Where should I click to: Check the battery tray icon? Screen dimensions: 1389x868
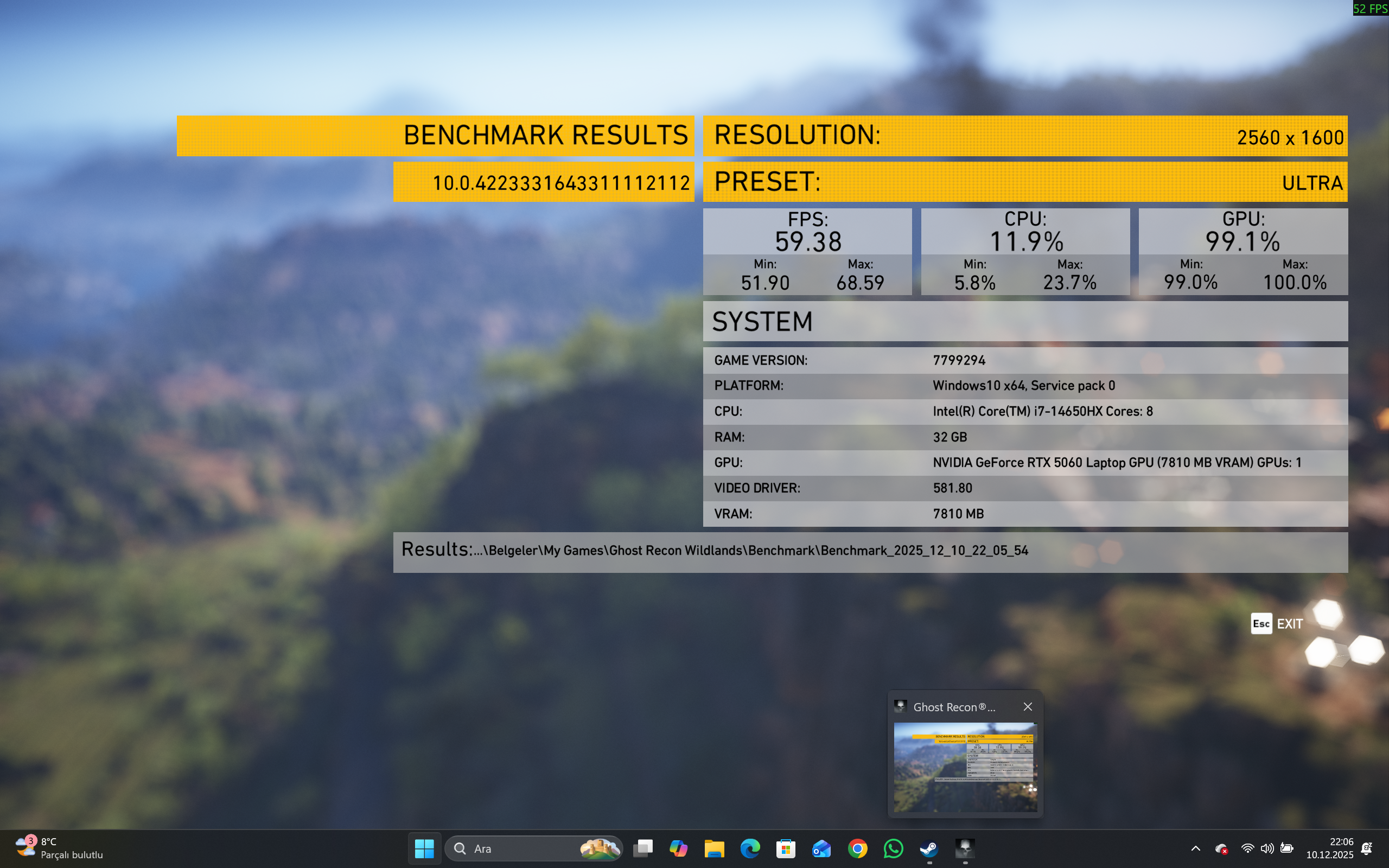1287,848
